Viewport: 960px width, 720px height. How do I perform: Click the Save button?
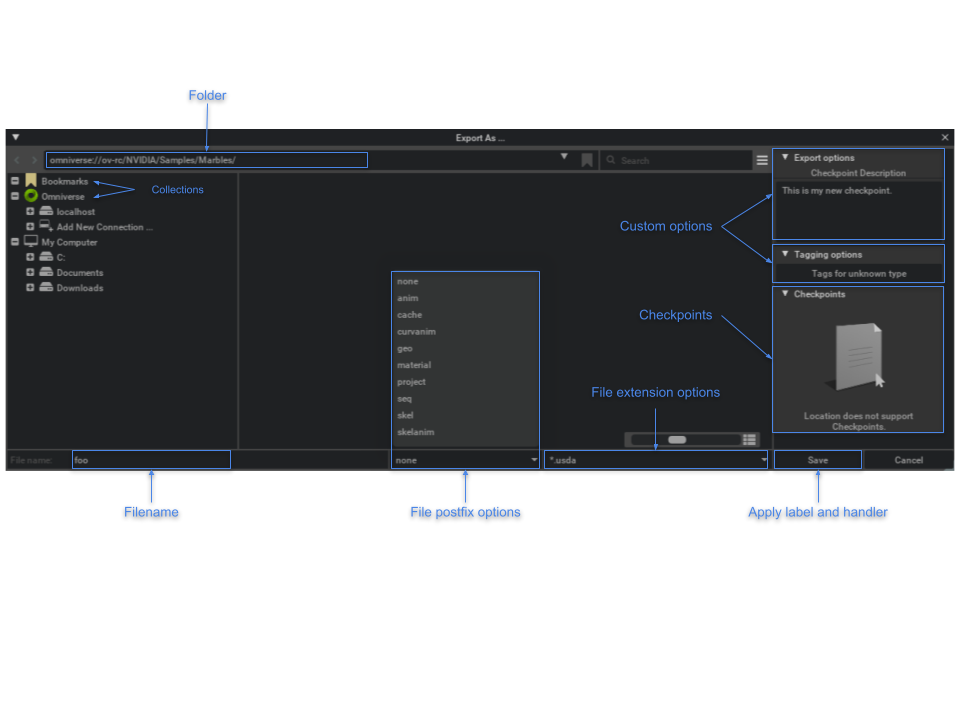(x=817, y=460)
